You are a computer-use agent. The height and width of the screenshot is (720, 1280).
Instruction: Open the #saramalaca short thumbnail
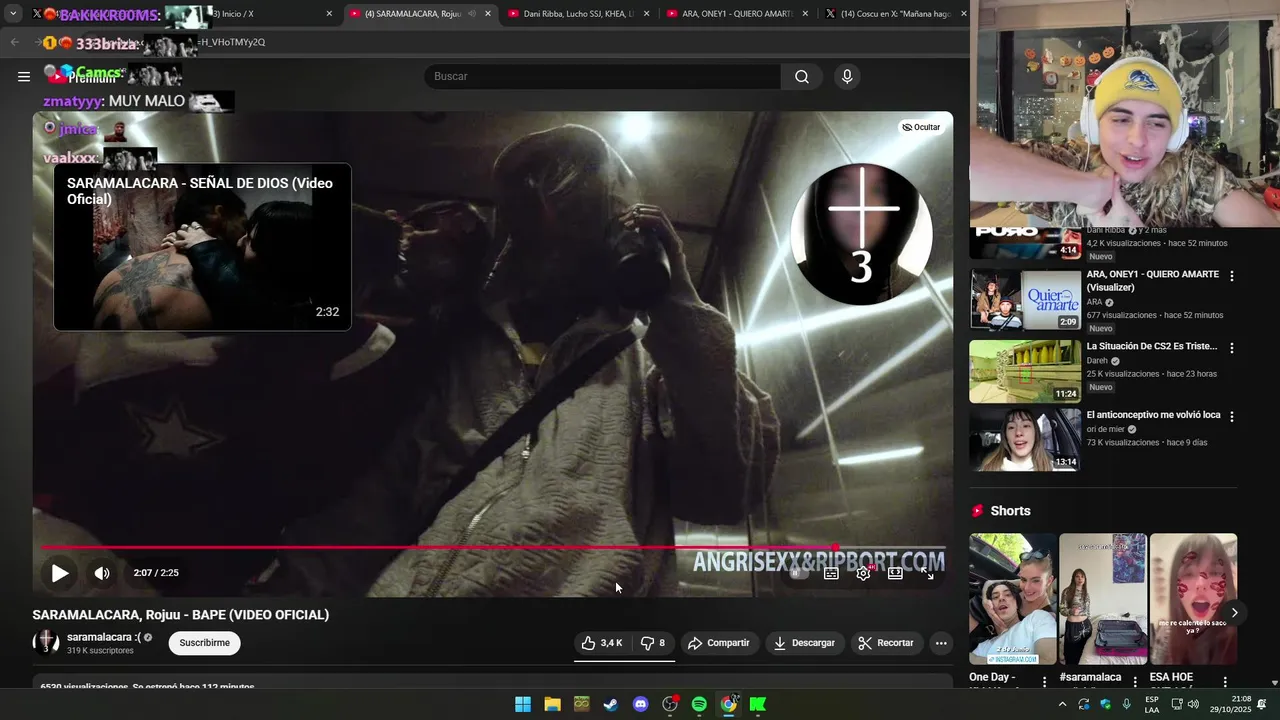click(x=1103, y=599)
